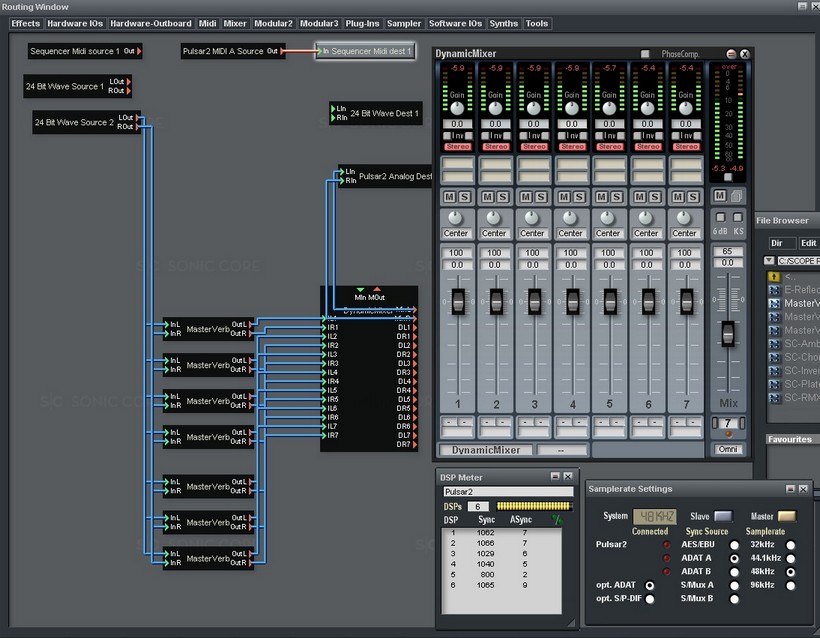
Task: Click the Gain knob on channel 5
Action: 609,108
